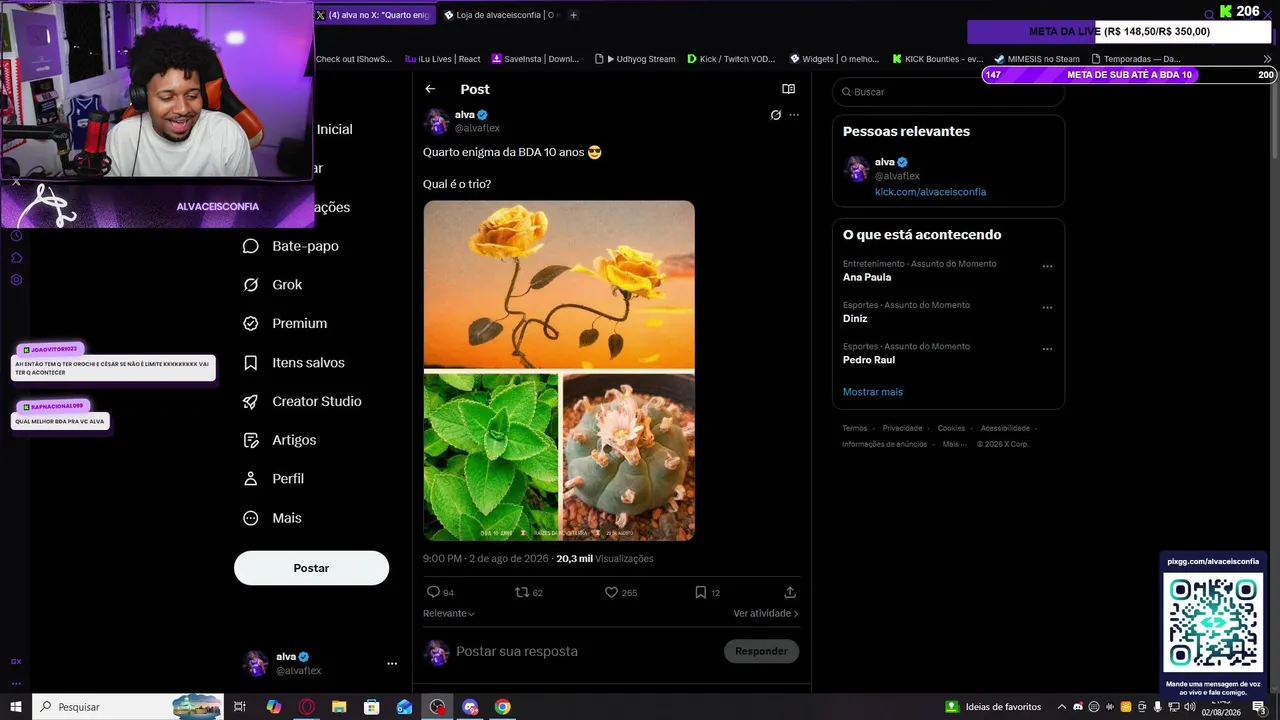Open more options for Diniz trend
The image size is (1280, 720).
coord(1047,307)
